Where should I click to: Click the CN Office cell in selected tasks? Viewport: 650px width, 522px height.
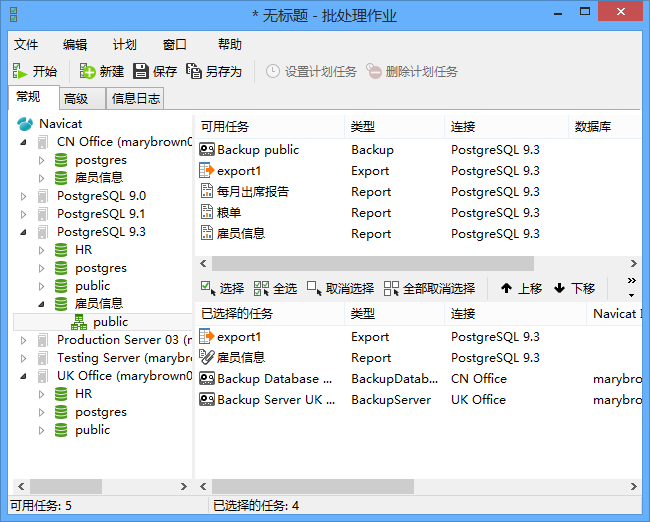[x=479, y=379]
